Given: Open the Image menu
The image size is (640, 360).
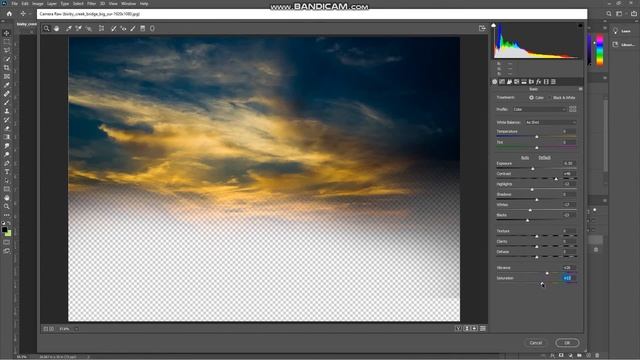Looking at the screenshot, I should (38, 4).
